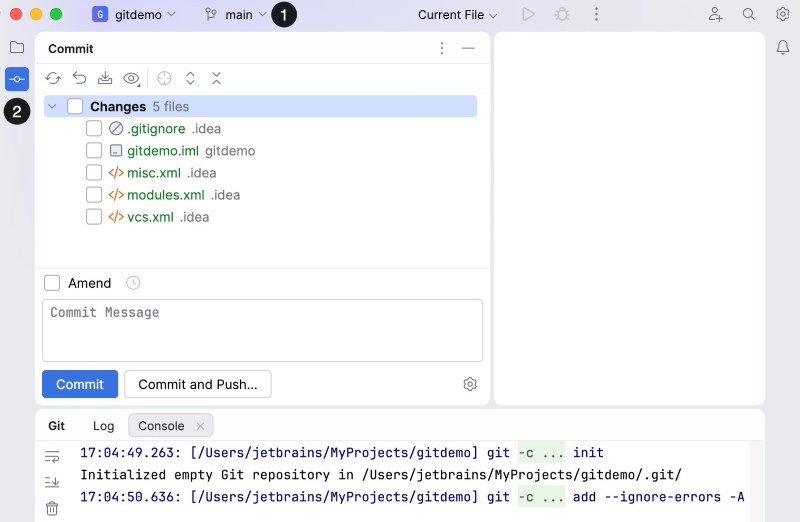The image size is (800, 522).
Task: Click the Shelve changes icon
Action: point(105,78)
